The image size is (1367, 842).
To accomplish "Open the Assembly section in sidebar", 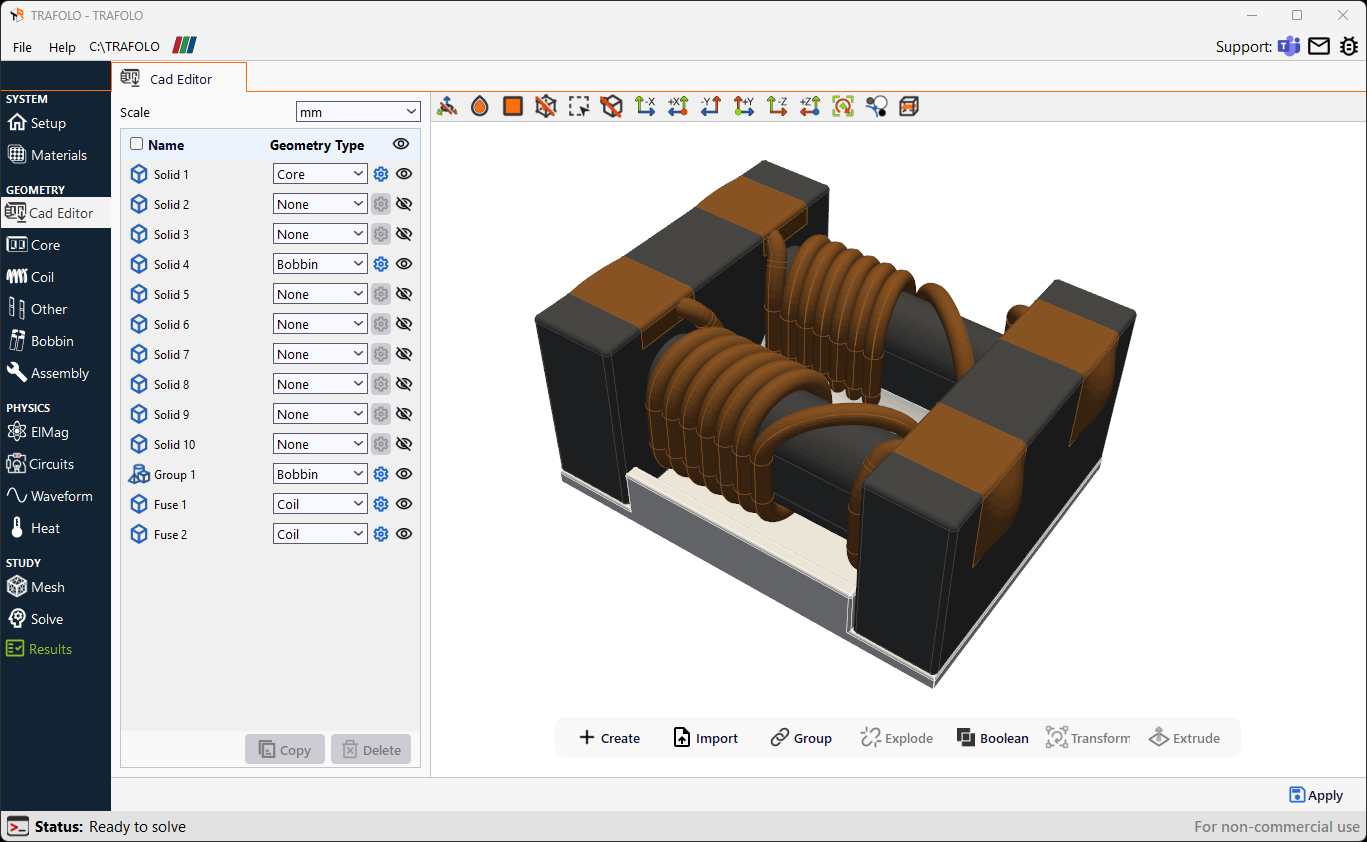I will coord(56,373).
